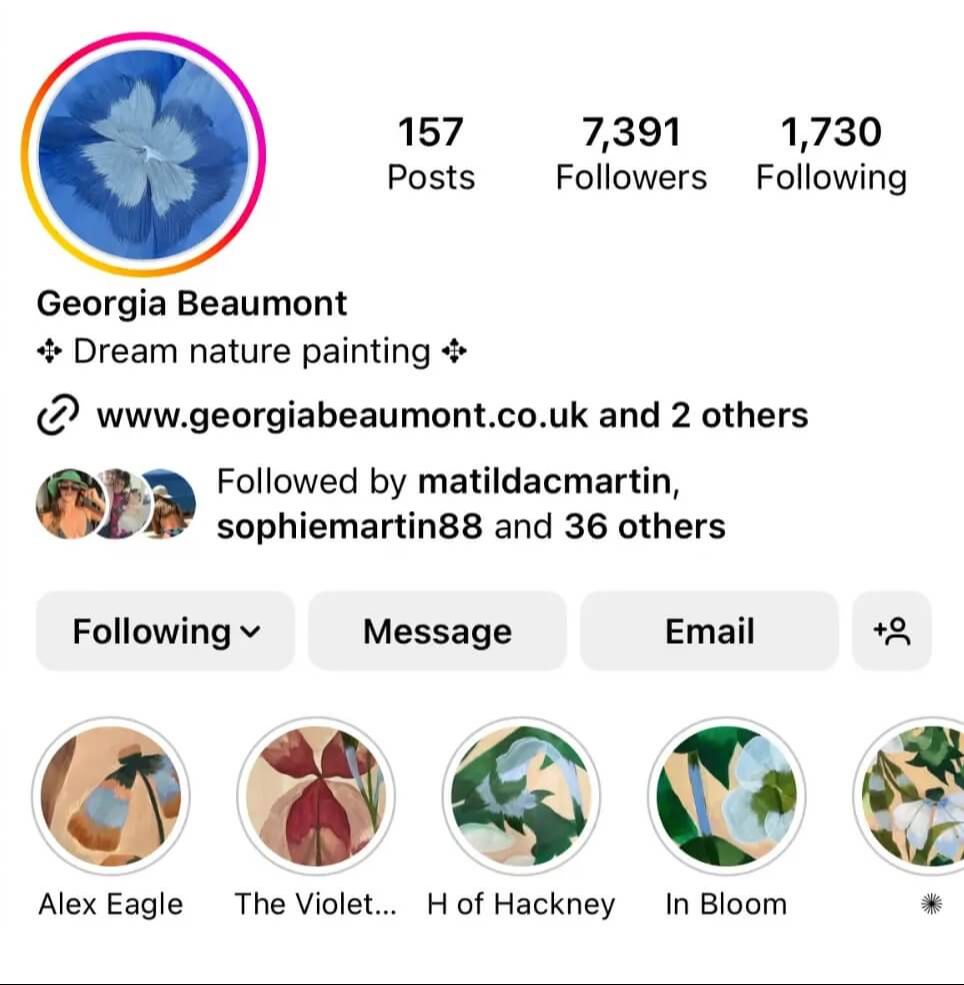Show the 36 others mutual followers
The width and height of the screenshot is (964, 985).
pyautogui.click(x=644, y=526)
